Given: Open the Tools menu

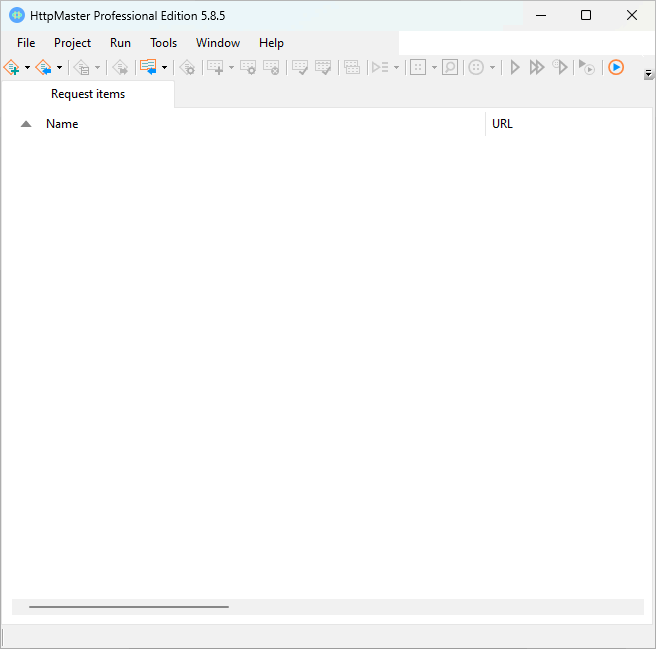Looking at the screenshot, I should pyautogui.click(x=163, y=43).
